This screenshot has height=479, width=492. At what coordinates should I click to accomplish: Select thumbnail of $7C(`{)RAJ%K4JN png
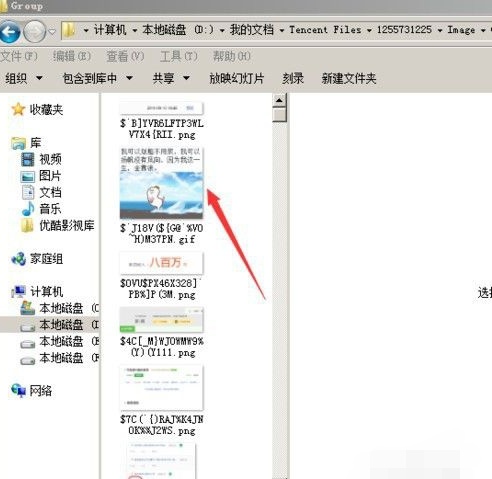click(161, 388)
